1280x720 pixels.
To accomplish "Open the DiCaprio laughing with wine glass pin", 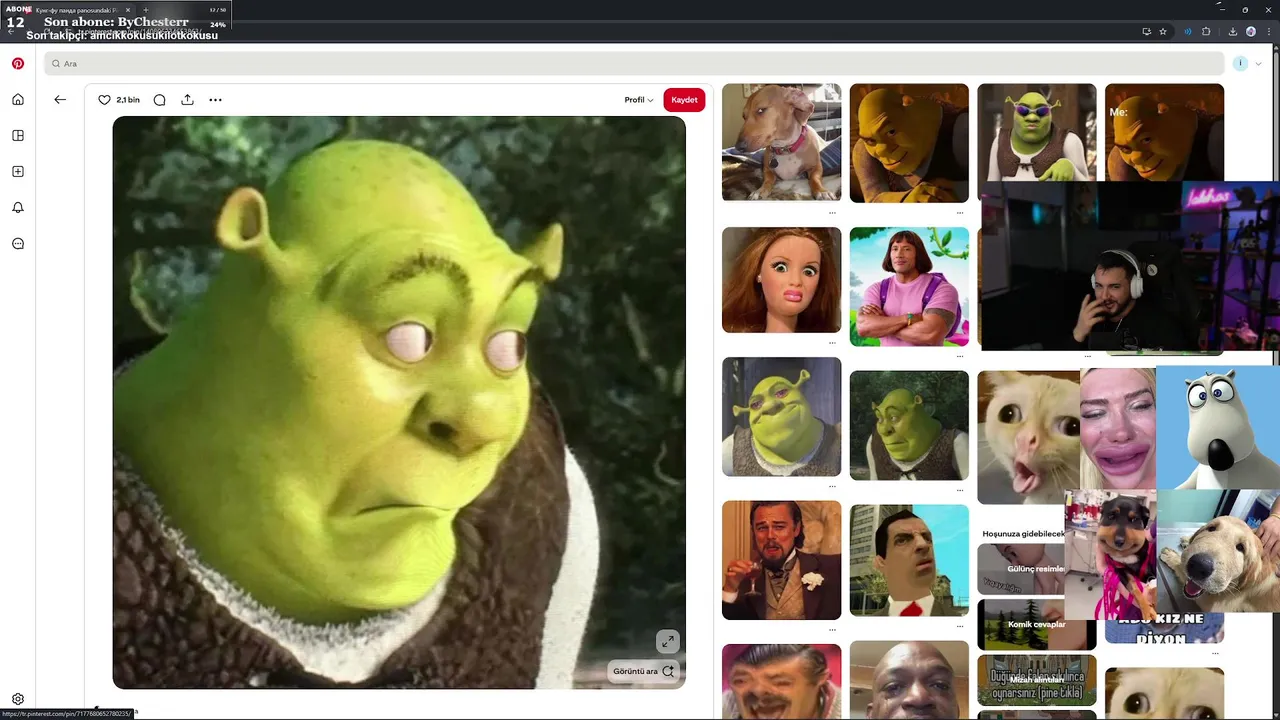I will click(x=781, y=560).
